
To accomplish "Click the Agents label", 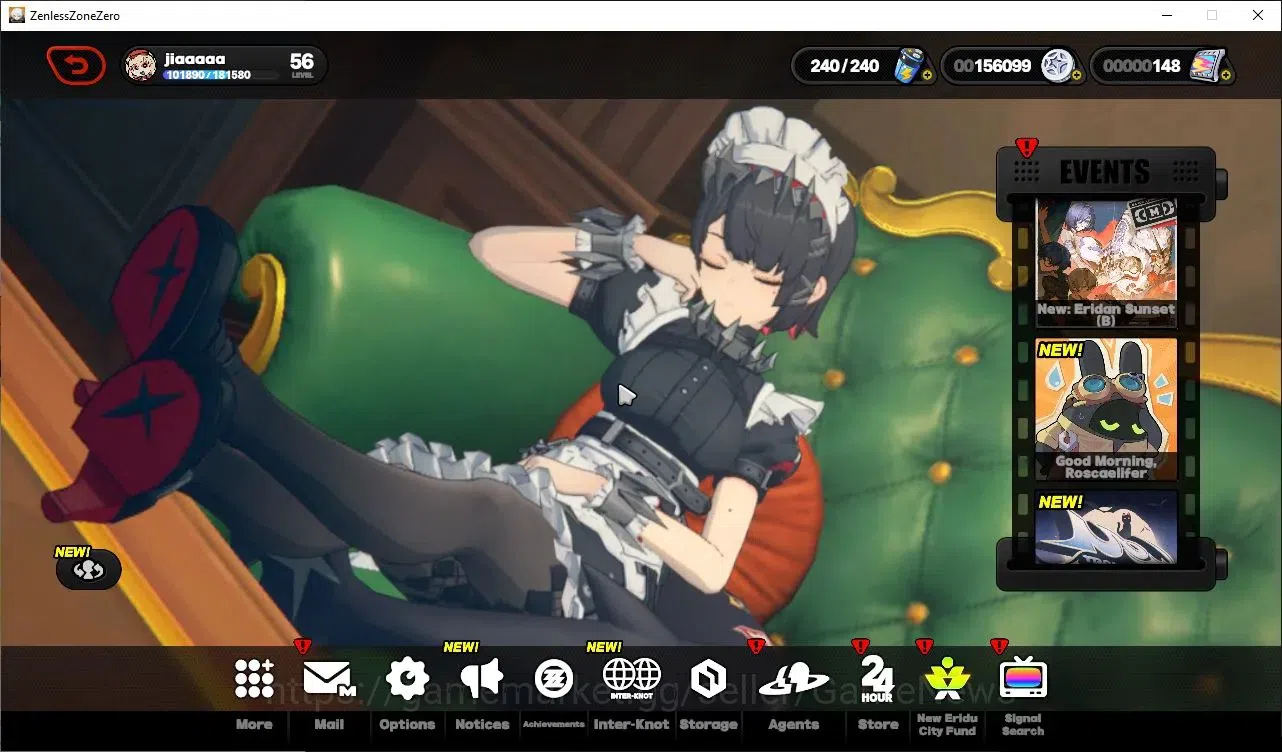I will click(794, 725).
